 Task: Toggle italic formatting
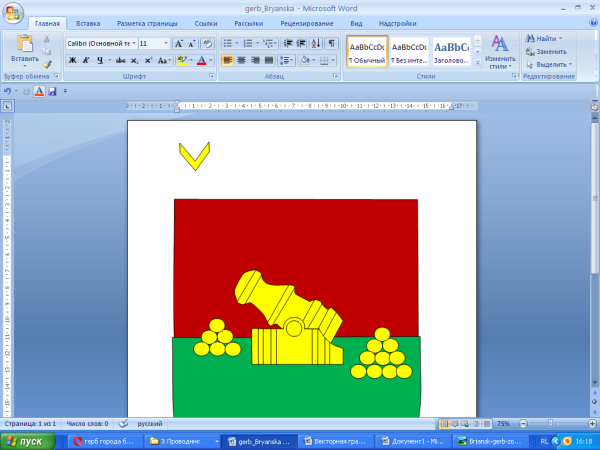point(88,60)
